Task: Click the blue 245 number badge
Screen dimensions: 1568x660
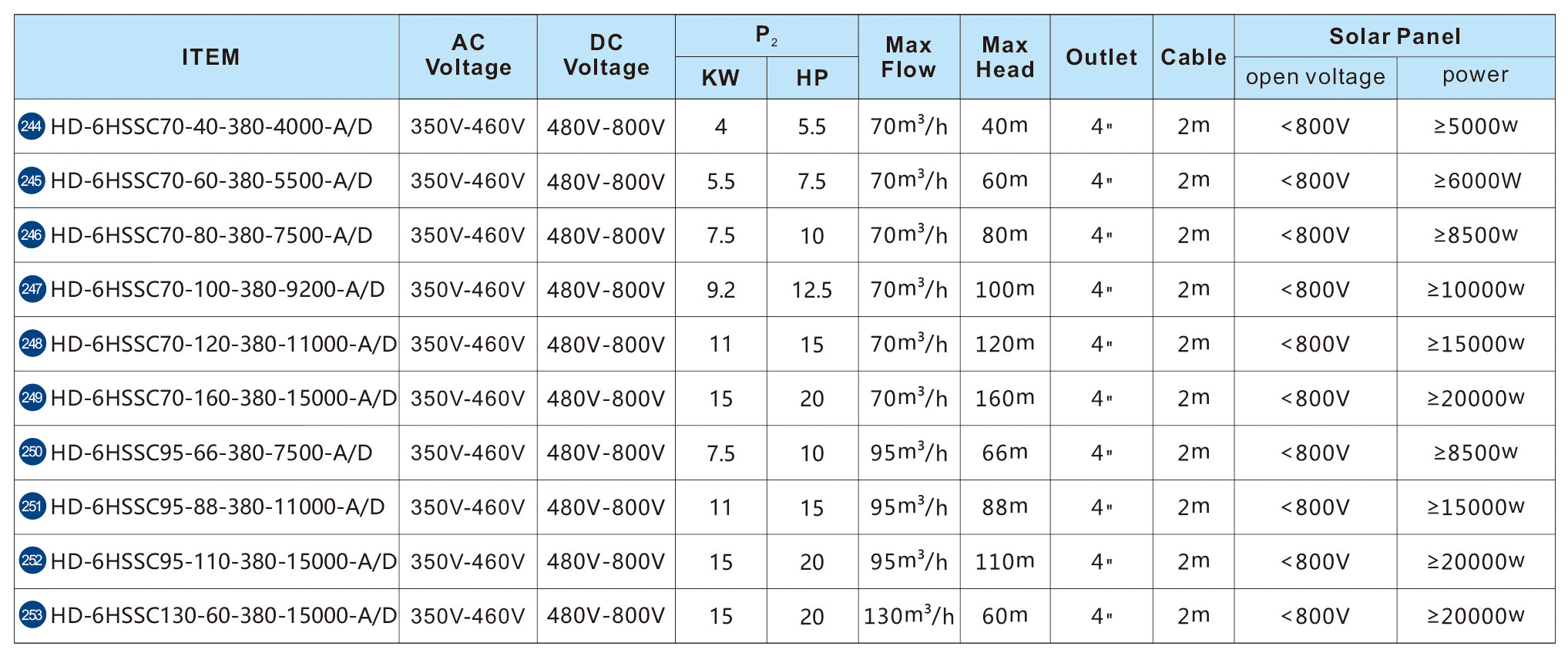Action: 32,180
